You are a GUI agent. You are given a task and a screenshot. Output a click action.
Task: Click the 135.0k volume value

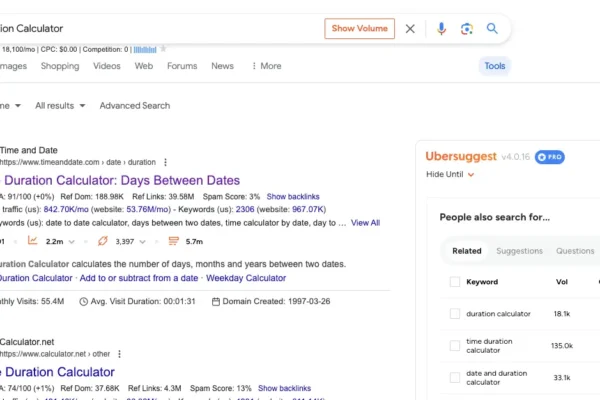pyautogui.click(x=562, y=346)
